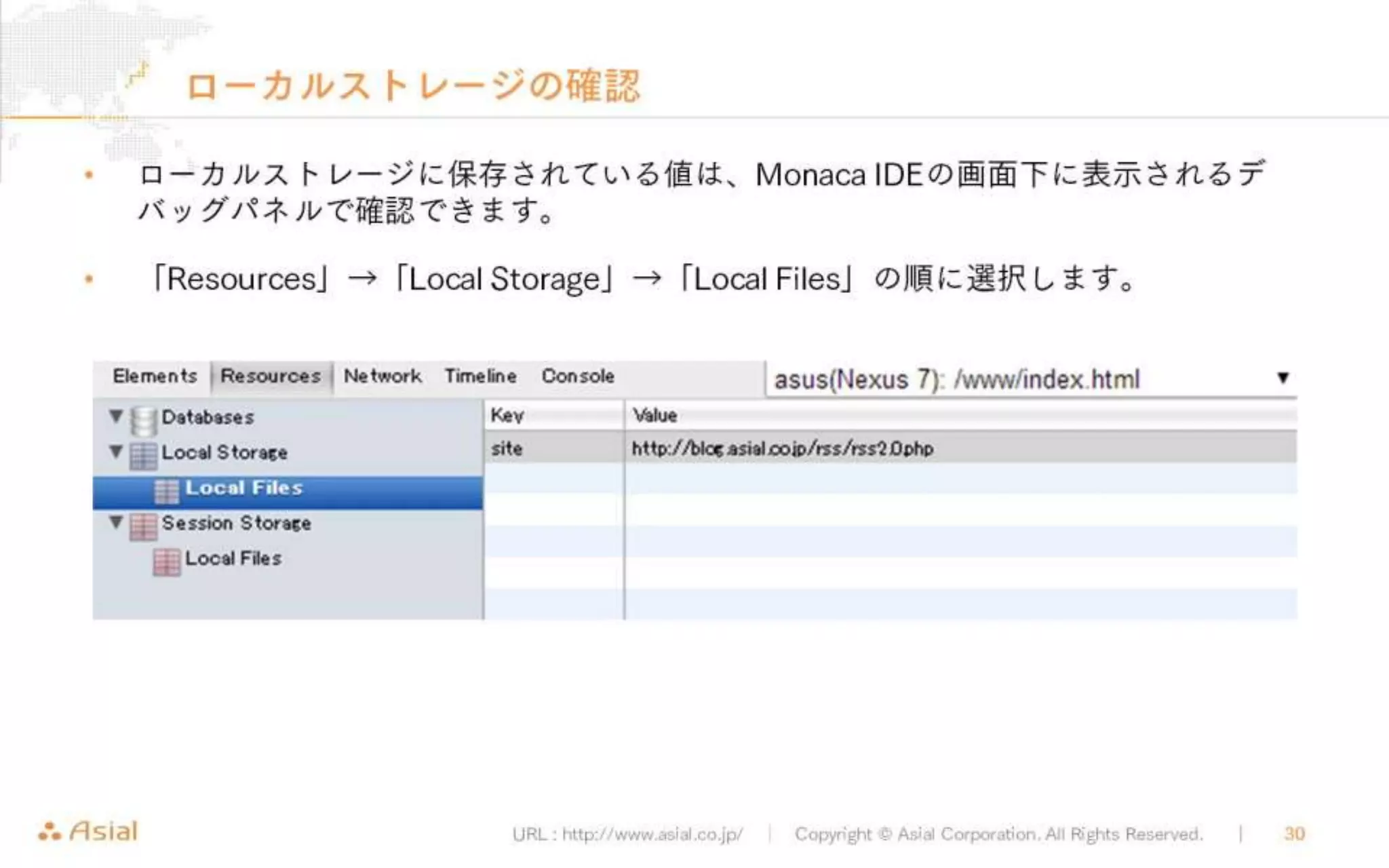
Task: Click the Asial logo in the footer
Action: [x=88, y=831]
